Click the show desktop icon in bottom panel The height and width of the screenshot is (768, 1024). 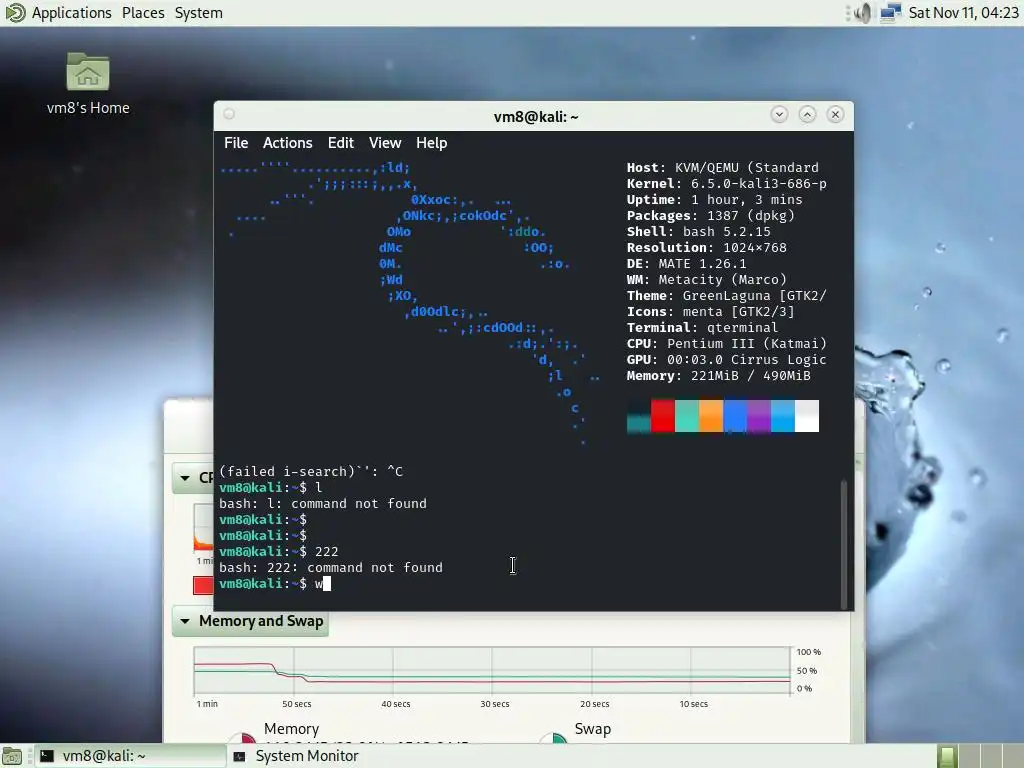[11, 756]
